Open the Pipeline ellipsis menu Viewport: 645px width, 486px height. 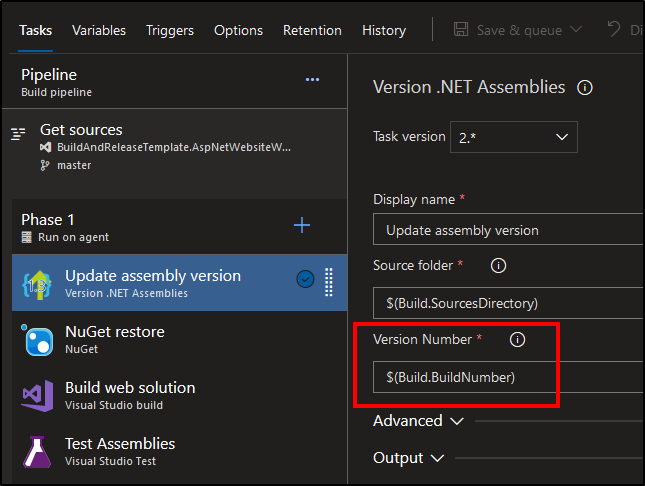(x=312, y=80)
